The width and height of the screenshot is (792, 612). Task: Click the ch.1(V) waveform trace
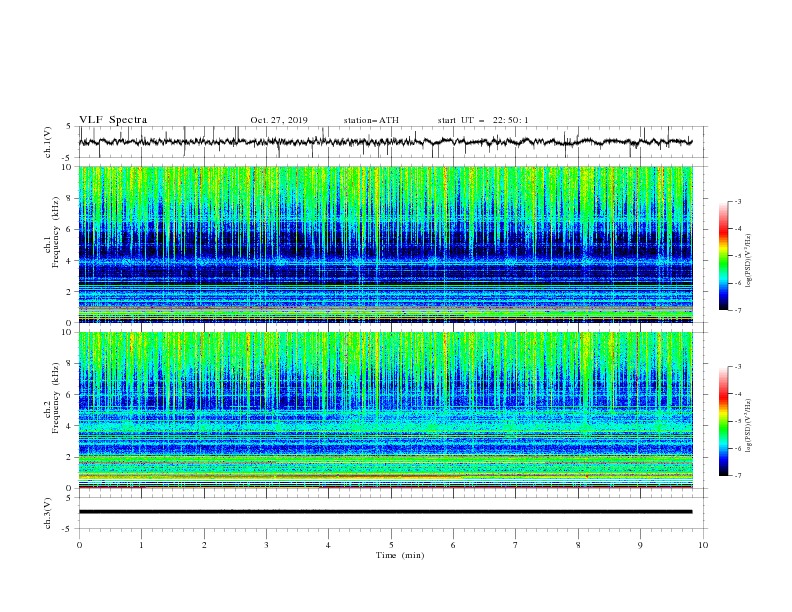click(385, 142)
